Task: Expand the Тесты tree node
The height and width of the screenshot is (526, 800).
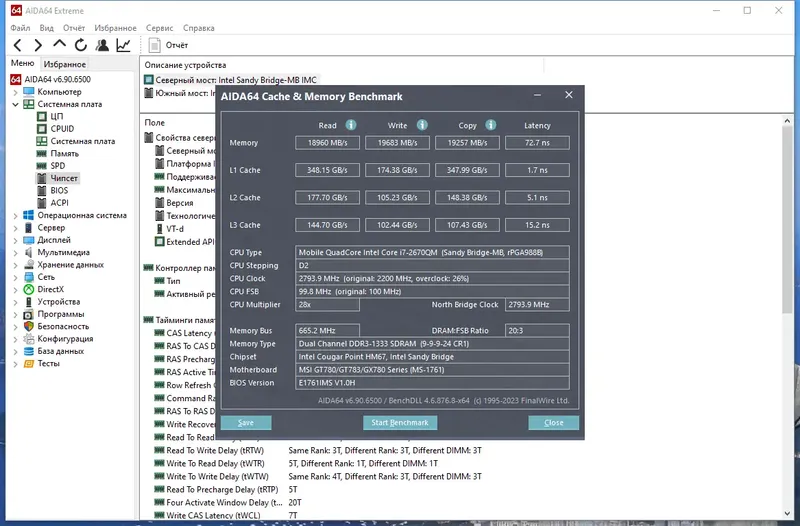Action: tap(15, 364)
